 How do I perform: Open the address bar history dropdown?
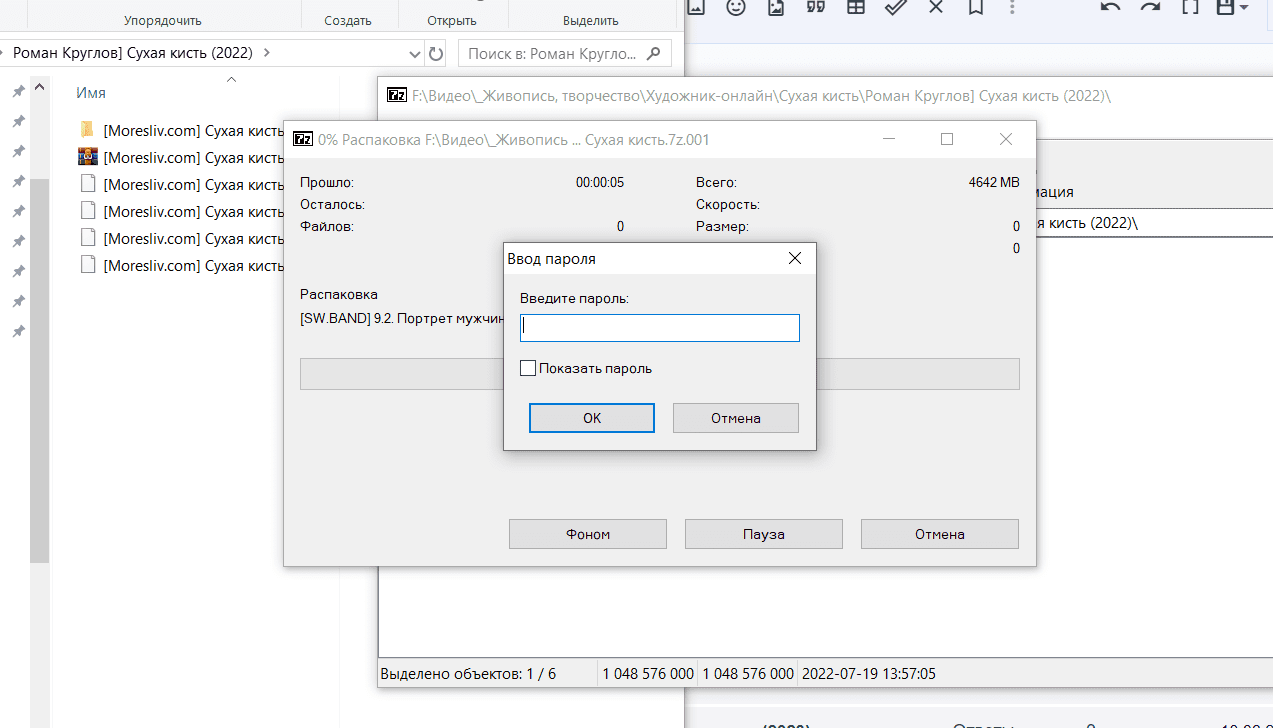click(416, 54)
